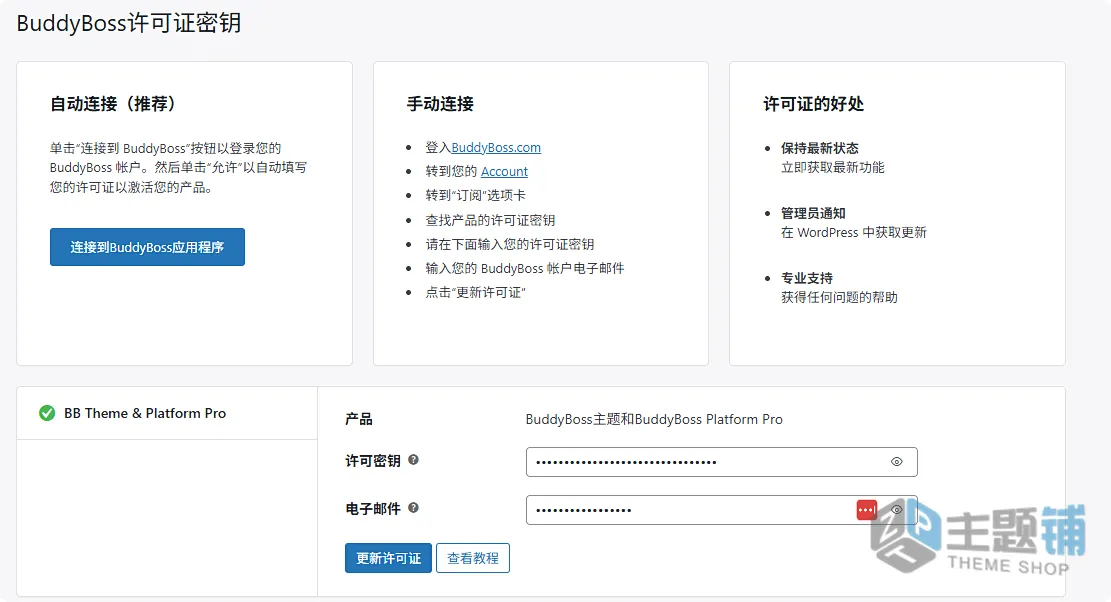Click the 请在下面输入您的许可证密钥 list item
Viewport: 1111px width, 602px height.
pyautogui.click(x=509, y=244)
